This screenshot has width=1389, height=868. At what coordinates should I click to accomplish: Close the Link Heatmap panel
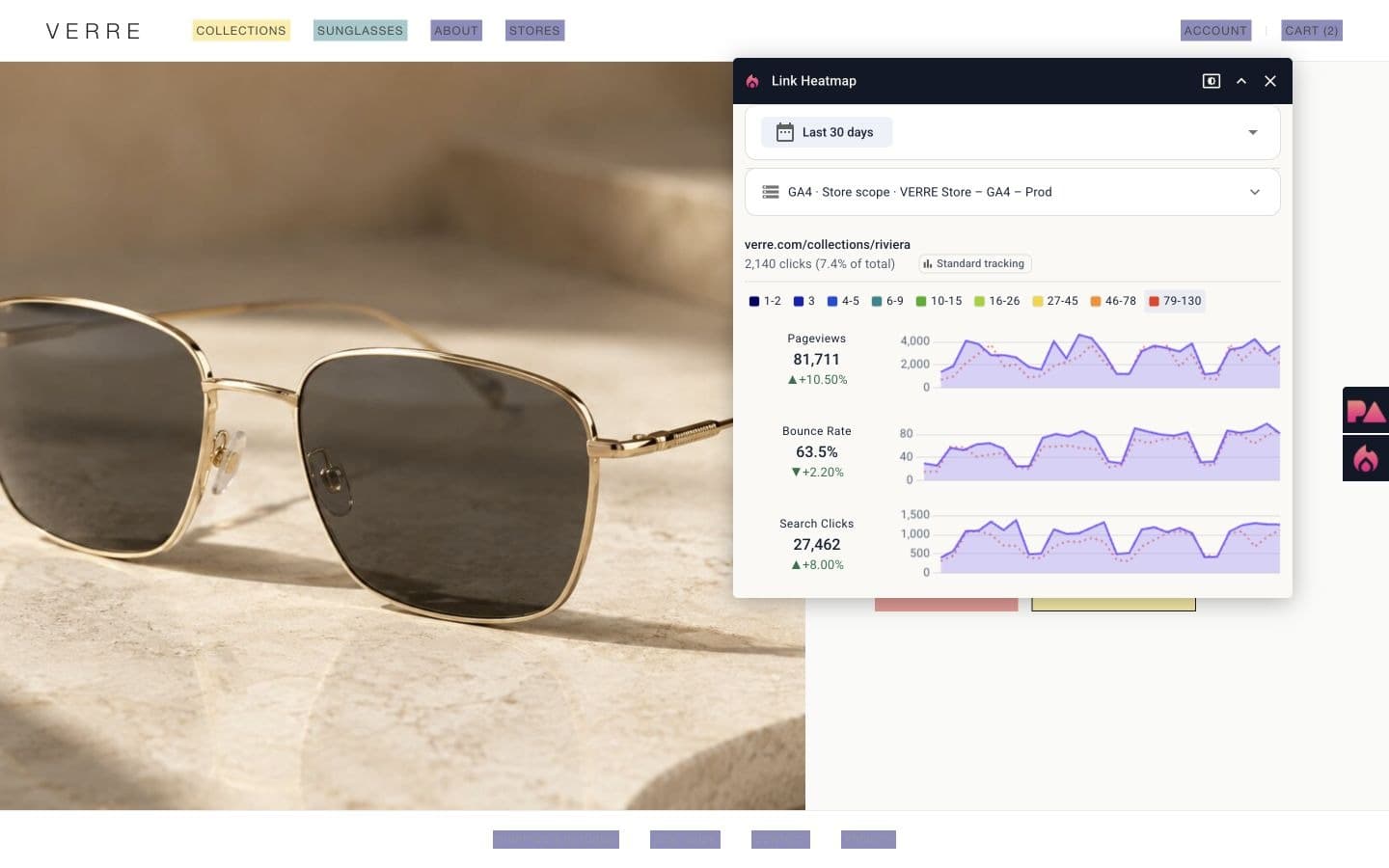[1270, 81]
